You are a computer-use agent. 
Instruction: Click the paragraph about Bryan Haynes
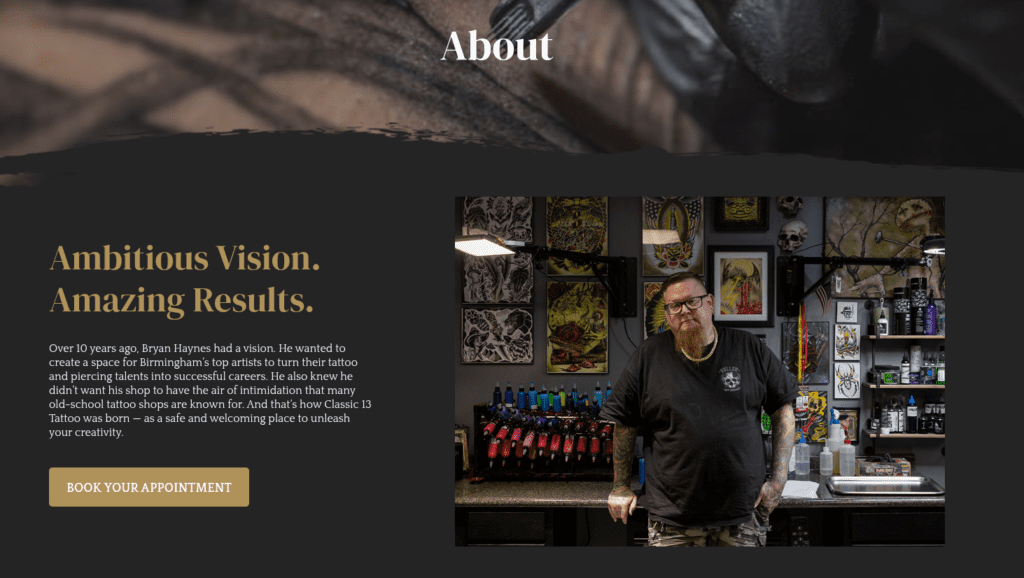[210, 390]
